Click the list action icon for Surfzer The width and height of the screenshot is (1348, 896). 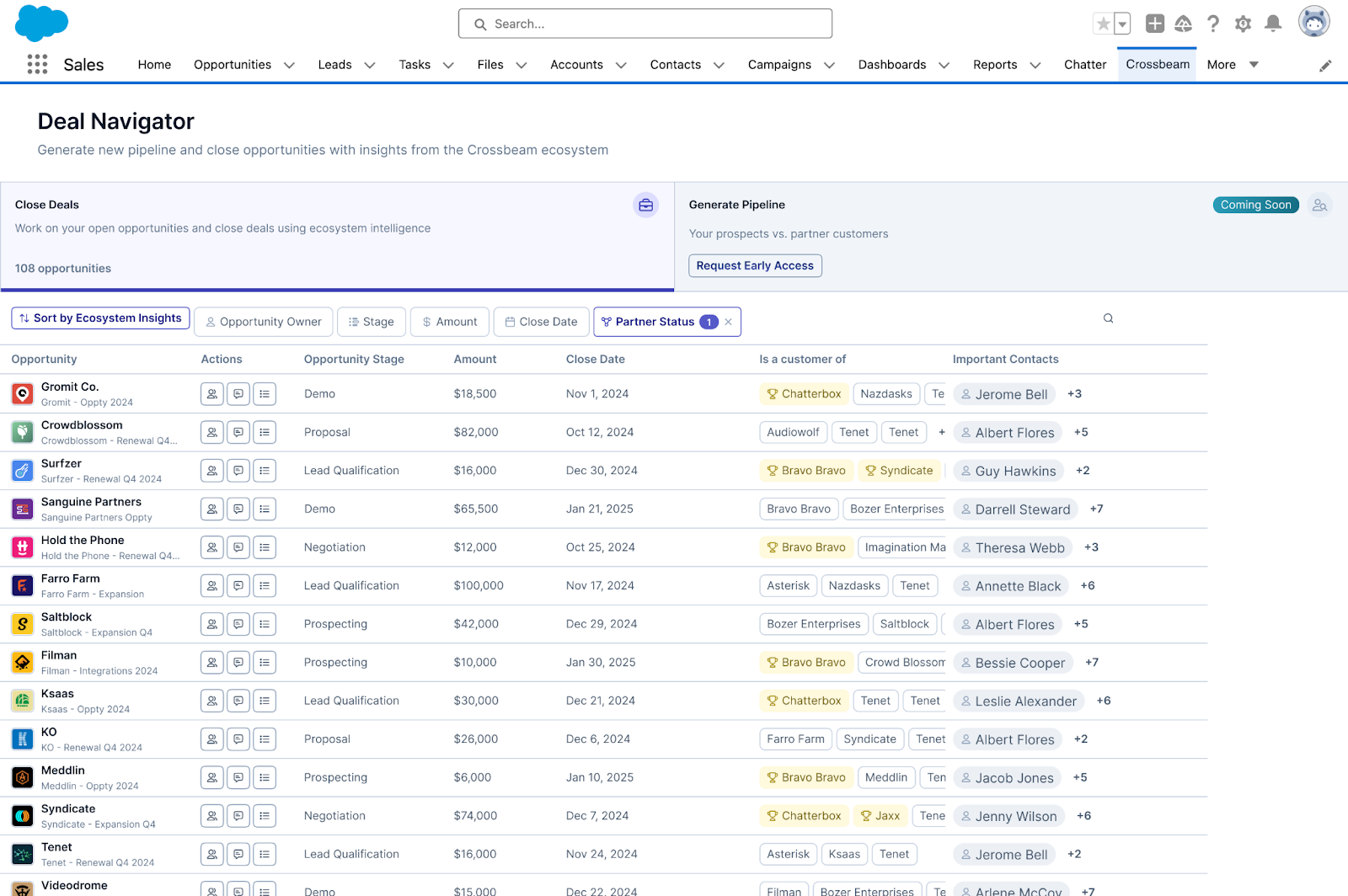pos(265,471)
